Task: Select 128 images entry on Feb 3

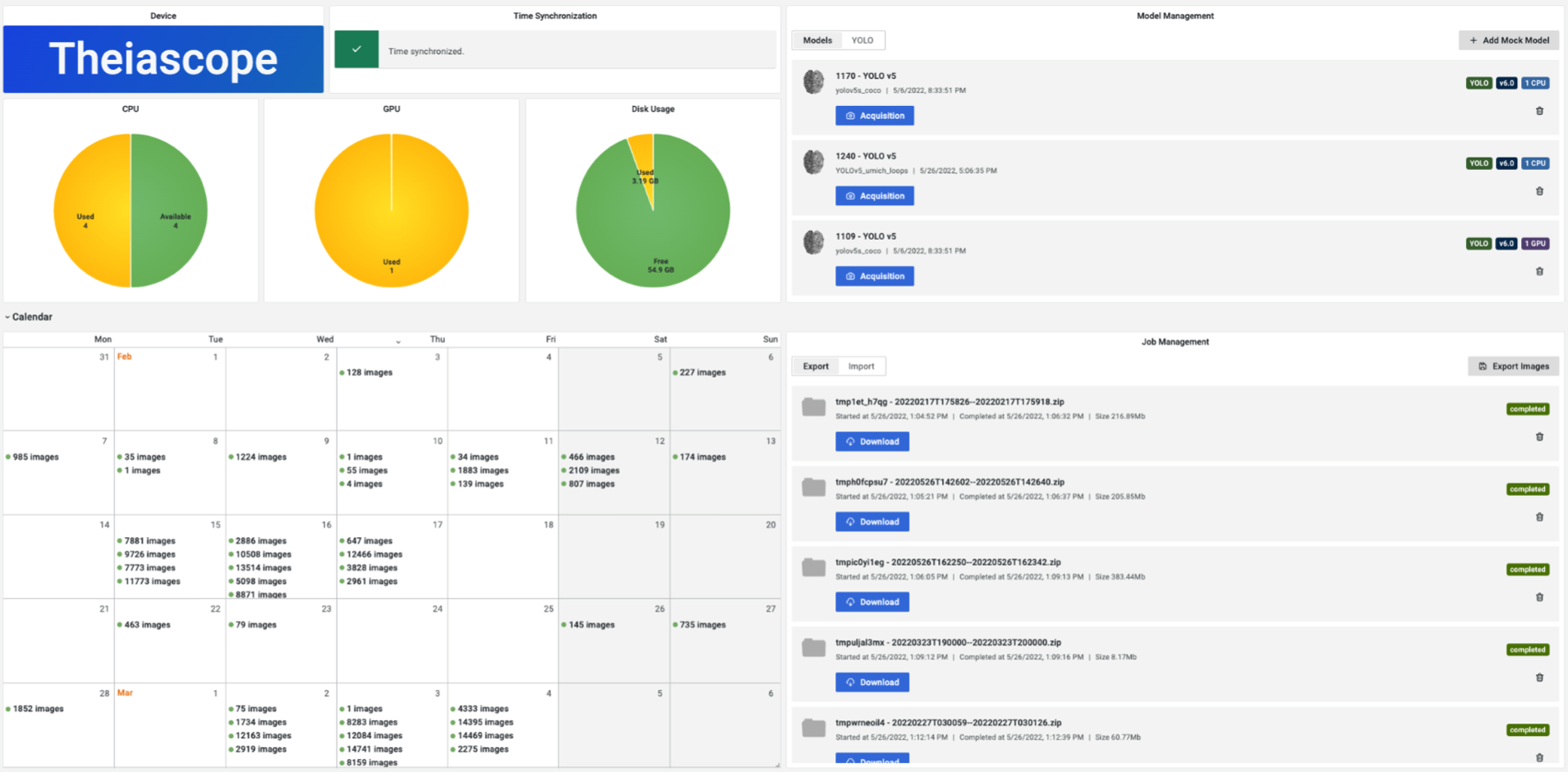Action: 366,373
